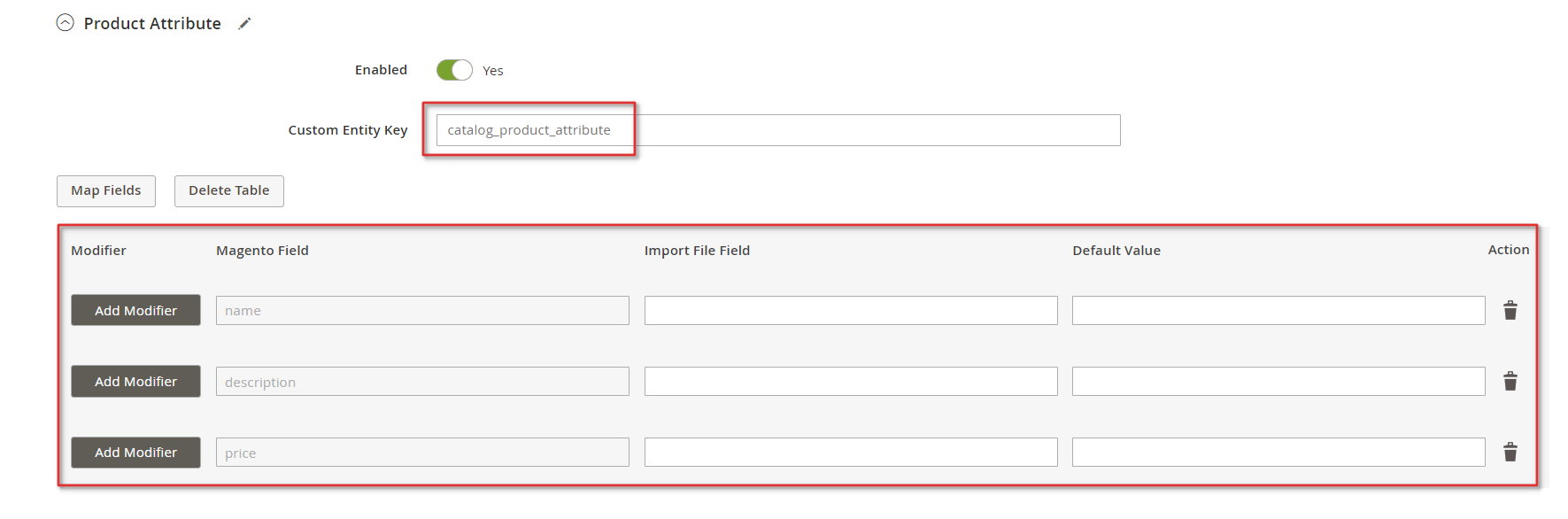This screenshot has width=1568, height=519.
Task: Click the Default Value field for name
Action: coord(1278,311)
